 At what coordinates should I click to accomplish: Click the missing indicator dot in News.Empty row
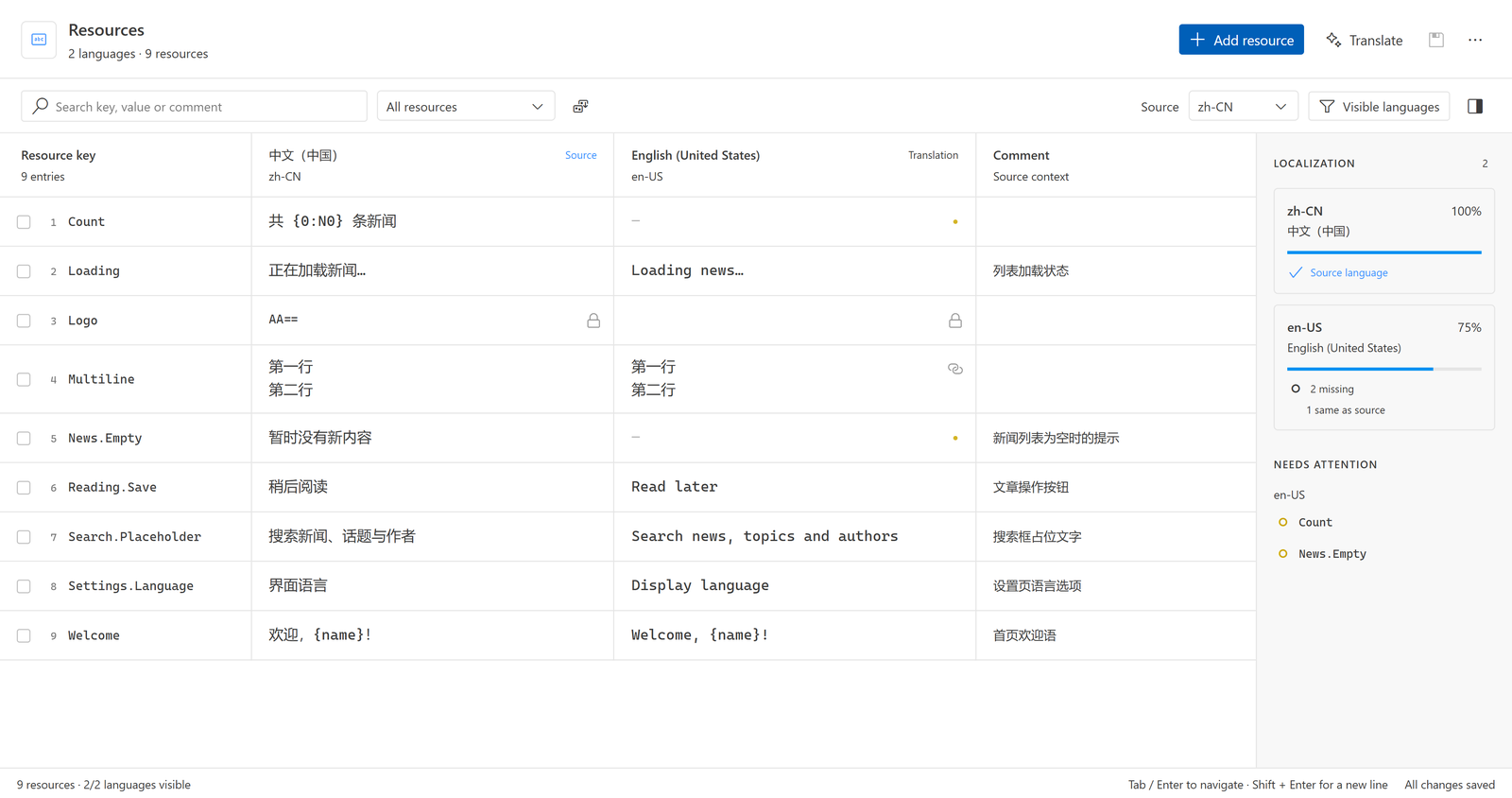coord(955,438)
